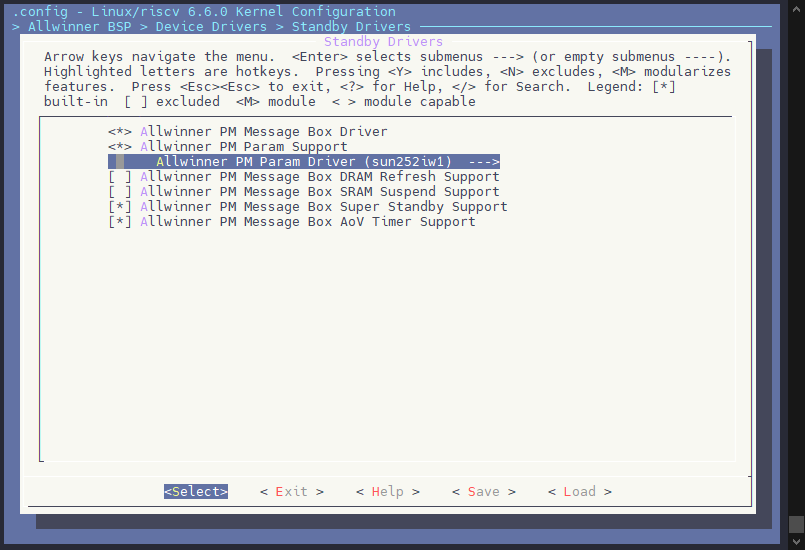The width and height of the screenshot is (805, 550).
Task: Click the Standby Drivers dialog title
Action: coord(383,42)
